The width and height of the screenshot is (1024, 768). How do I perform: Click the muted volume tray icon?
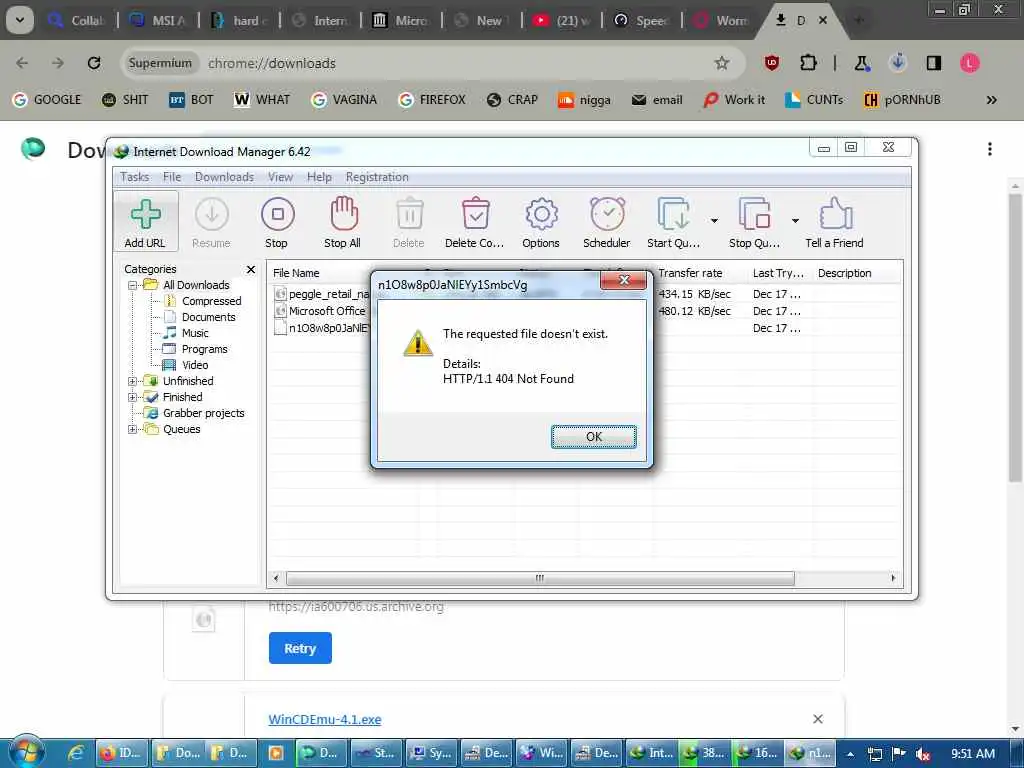tap(923, 754)
